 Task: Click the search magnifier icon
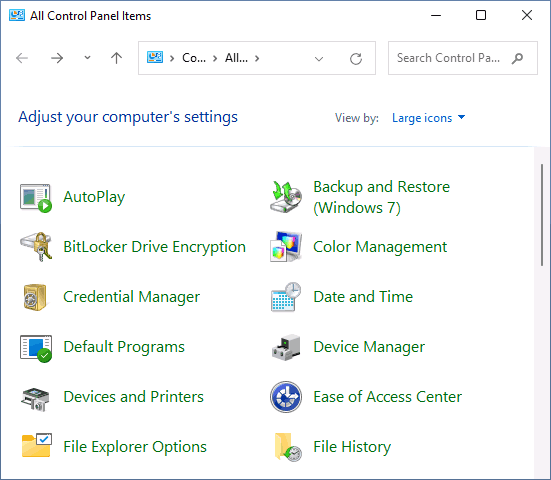(x=517, y=58)
